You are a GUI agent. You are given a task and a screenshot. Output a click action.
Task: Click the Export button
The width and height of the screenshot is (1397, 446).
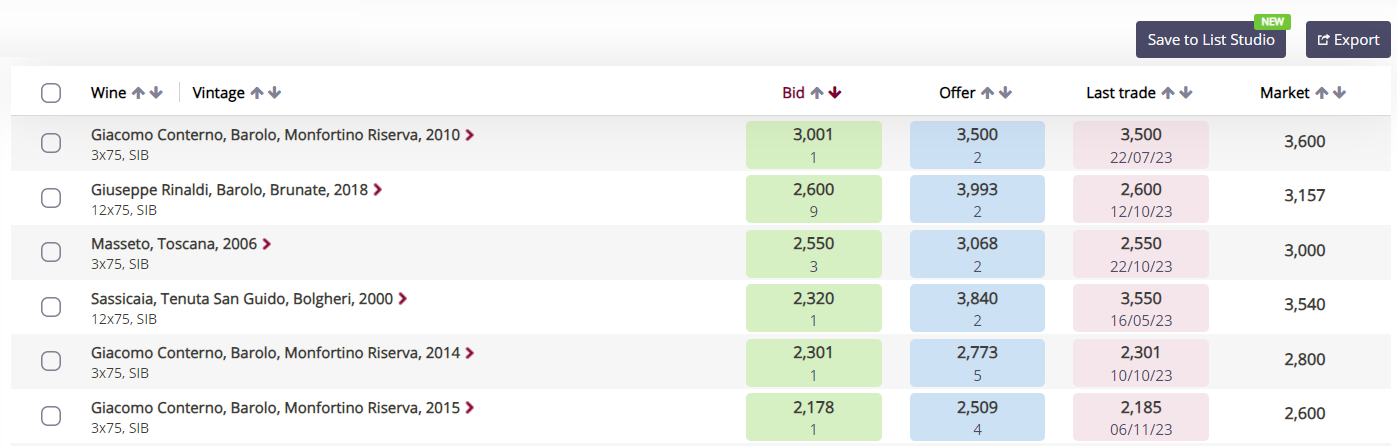(x=1348, y=40)
